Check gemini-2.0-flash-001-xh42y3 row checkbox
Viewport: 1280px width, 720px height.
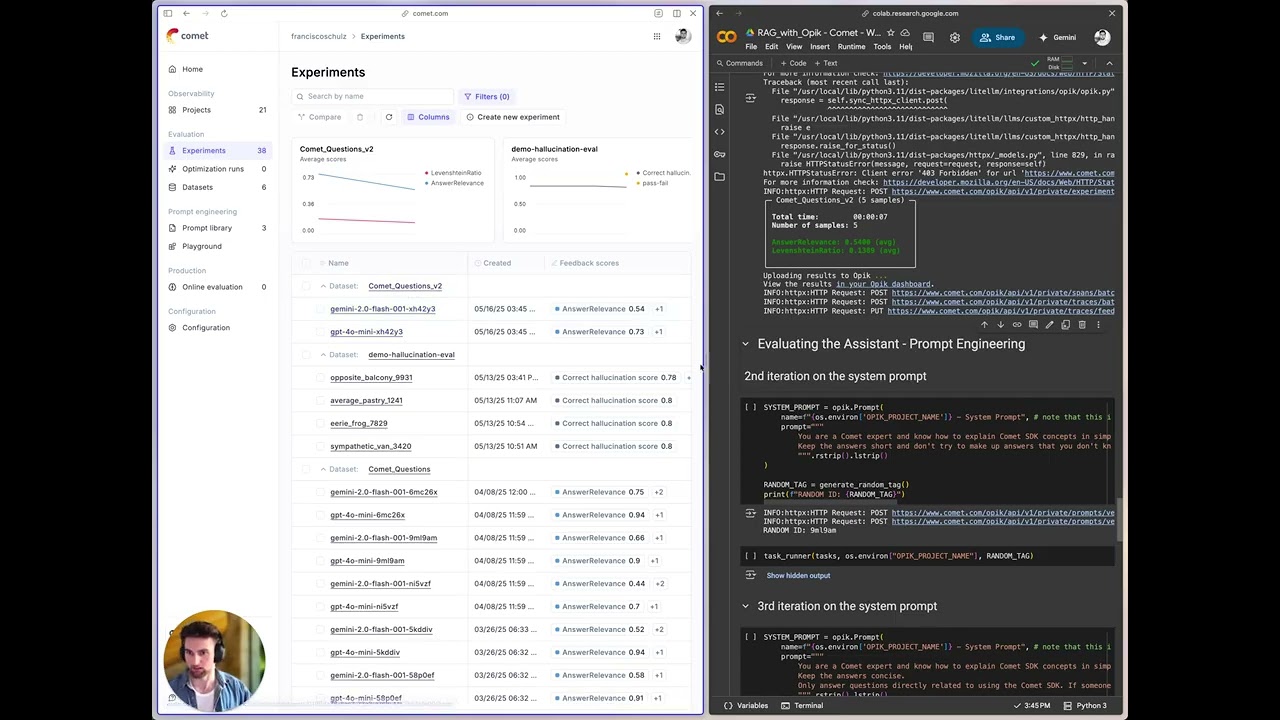321,309
